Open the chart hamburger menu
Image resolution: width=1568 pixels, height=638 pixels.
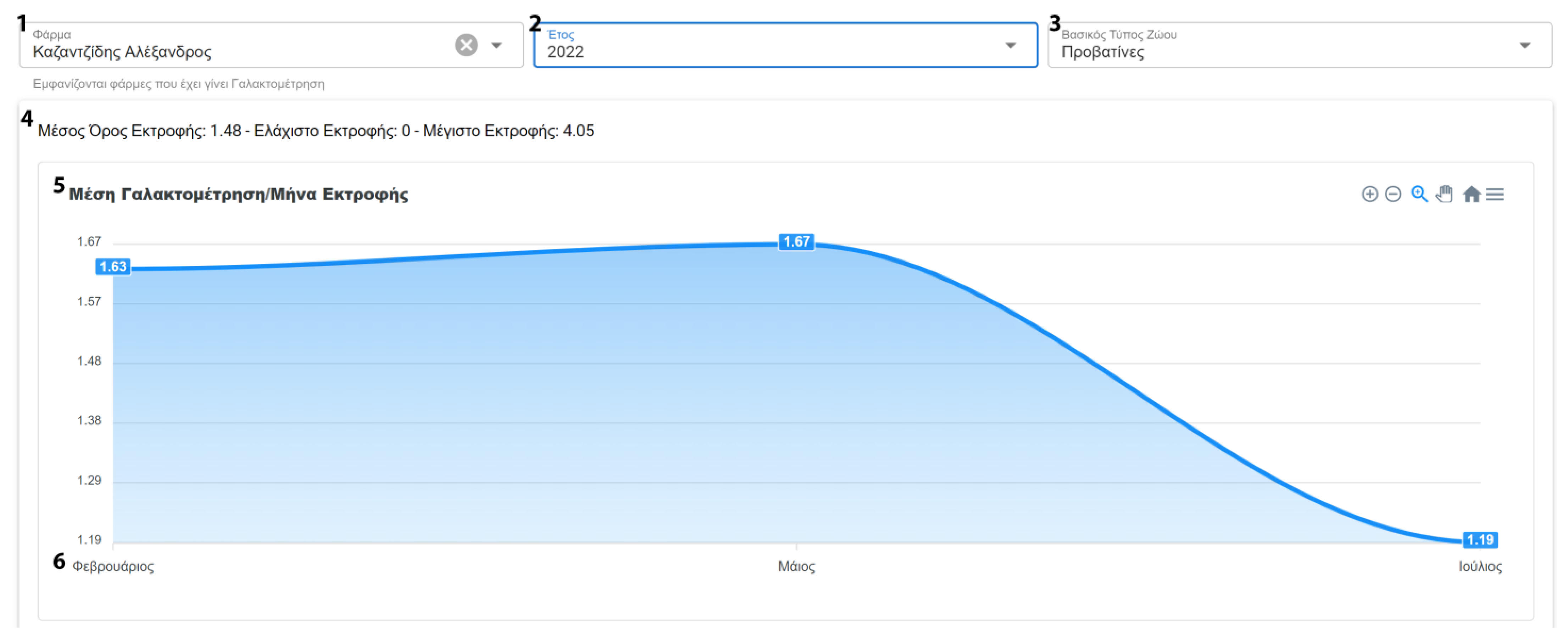1495,194
